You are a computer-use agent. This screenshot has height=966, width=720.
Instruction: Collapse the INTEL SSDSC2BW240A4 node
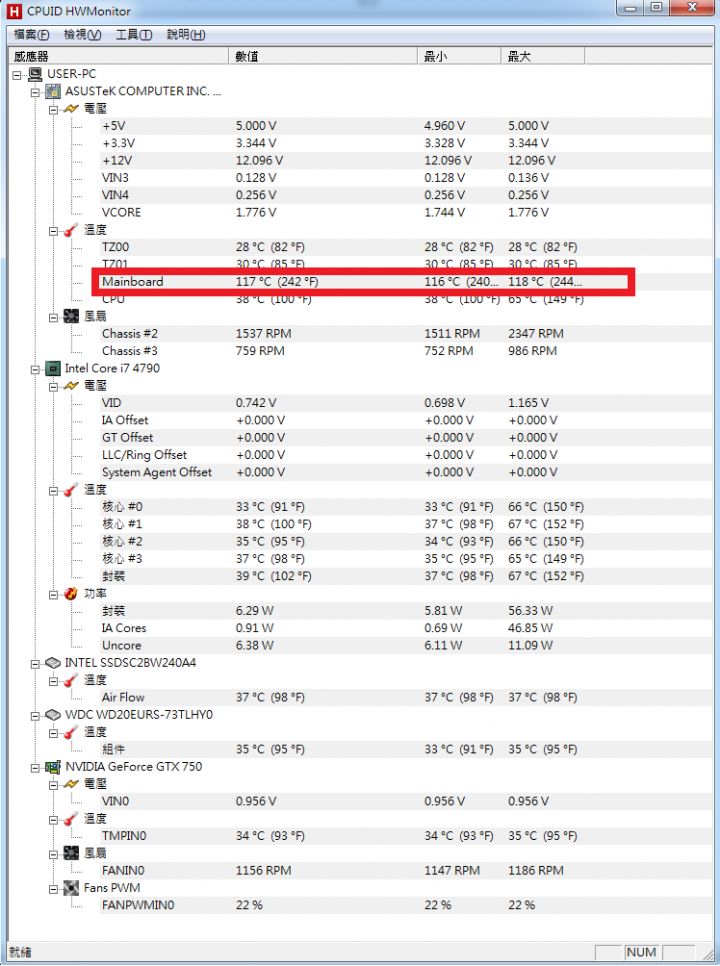35,664
